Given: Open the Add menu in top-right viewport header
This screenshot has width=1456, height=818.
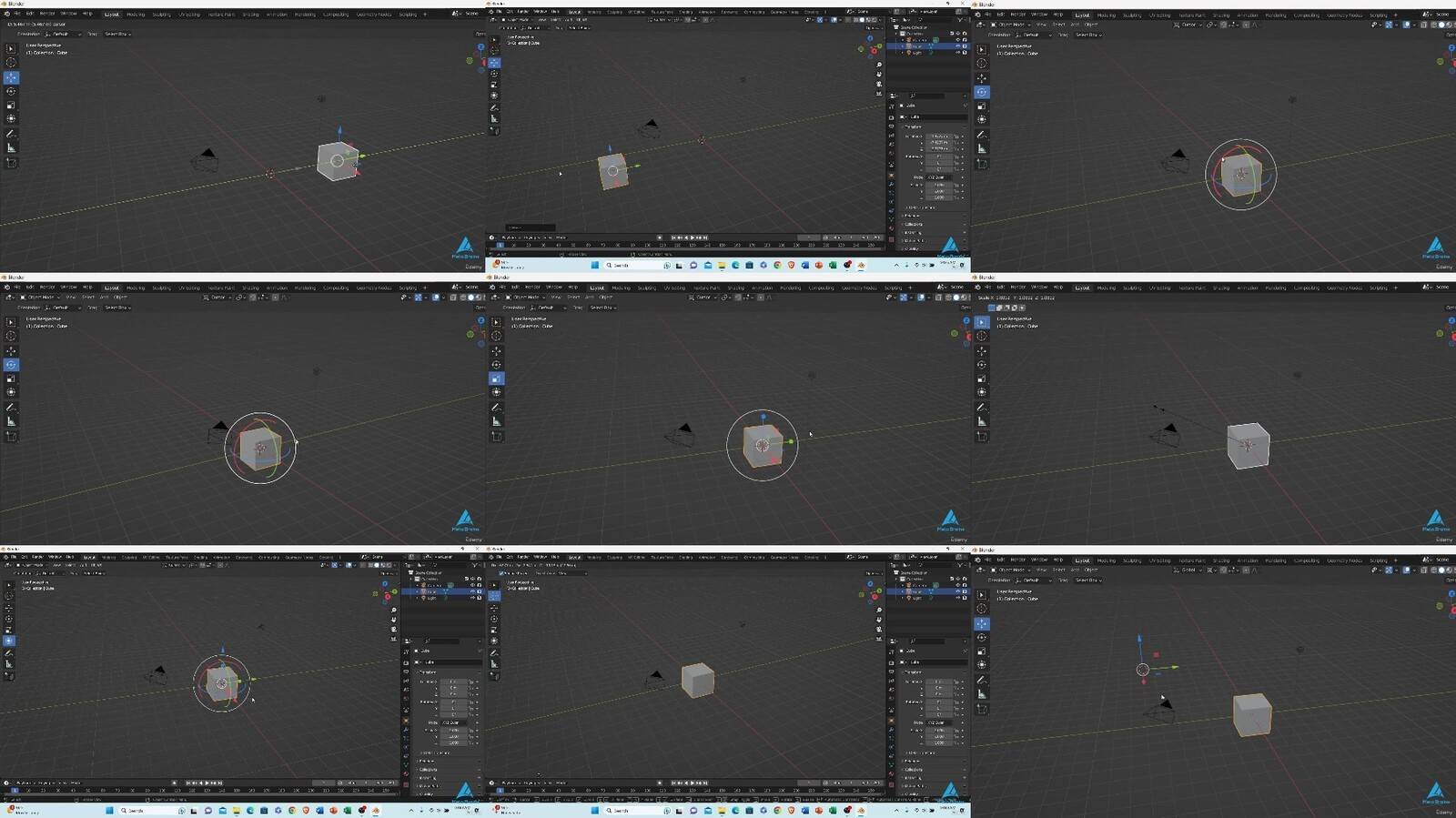Looking at the screenshot, I should [1075, 25].
